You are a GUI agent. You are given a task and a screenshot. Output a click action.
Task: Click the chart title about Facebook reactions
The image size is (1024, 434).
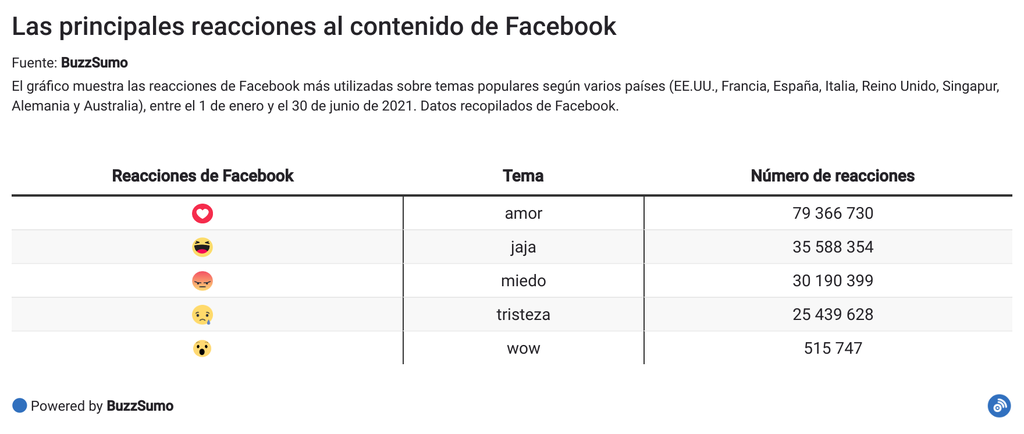tap(314, 27)
